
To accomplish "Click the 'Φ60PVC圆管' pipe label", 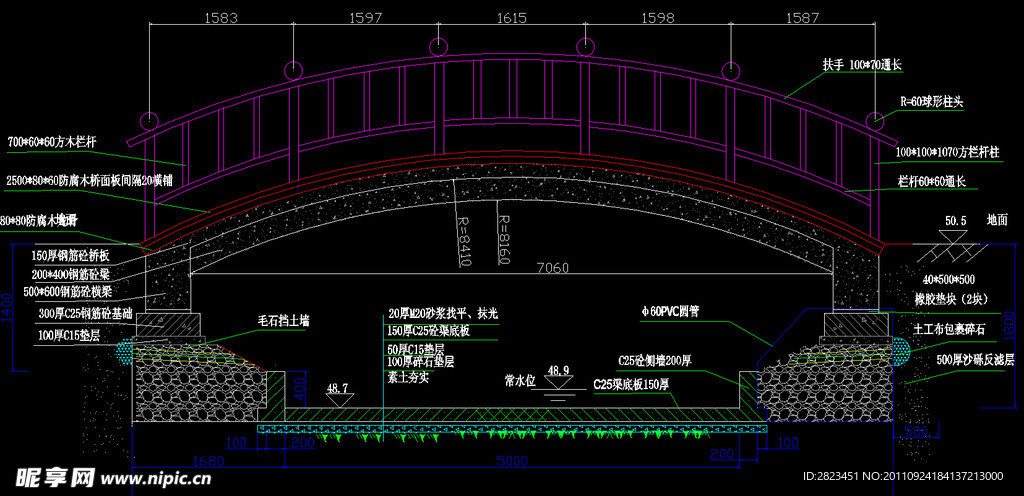I will [669, 313].
